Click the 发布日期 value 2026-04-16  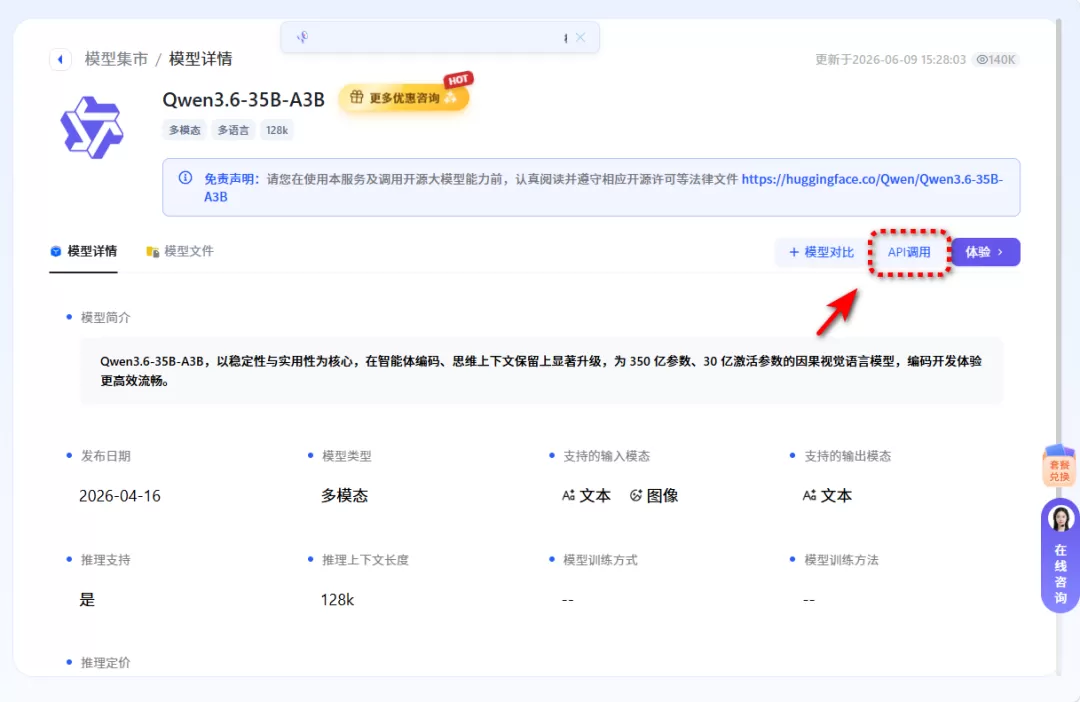[120, 496]
